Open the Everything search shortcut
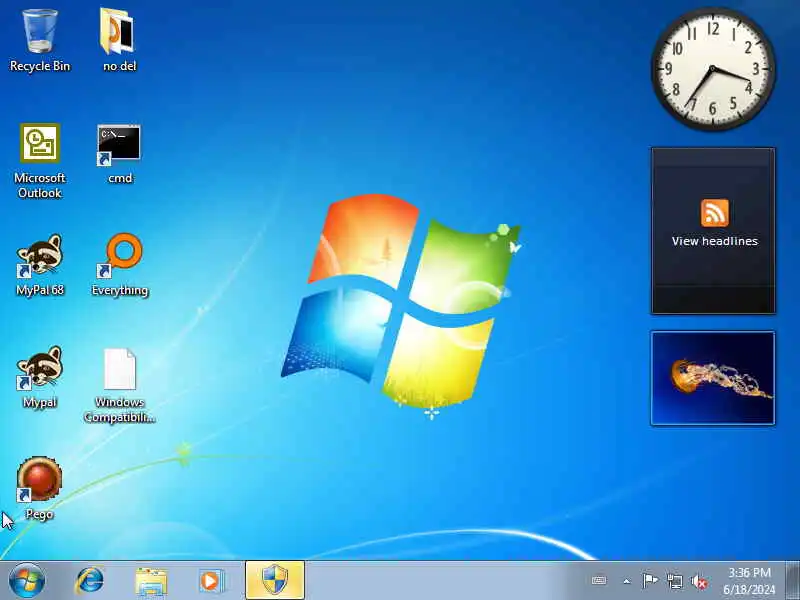 tap(120, 265)
